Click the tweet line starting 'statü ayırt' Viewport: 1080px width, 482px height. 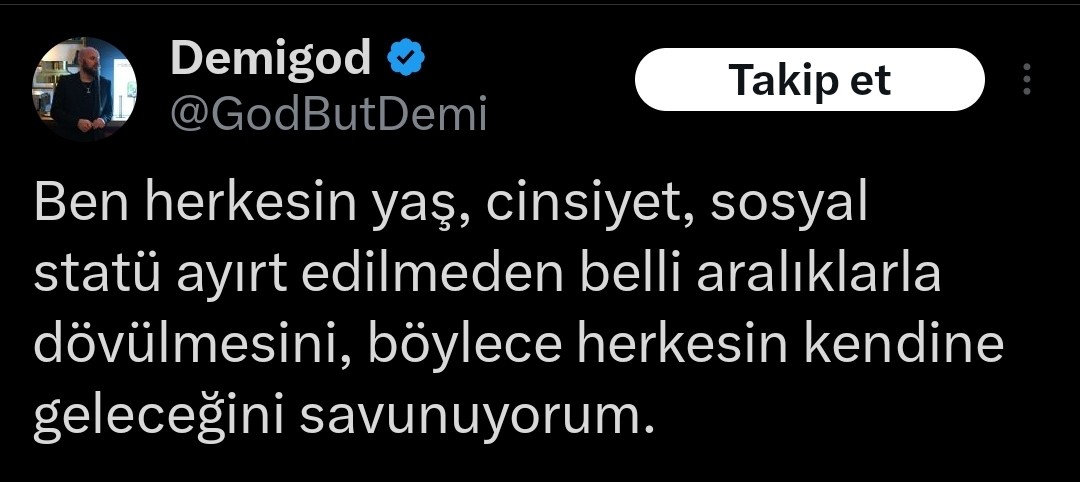[488, 275]
